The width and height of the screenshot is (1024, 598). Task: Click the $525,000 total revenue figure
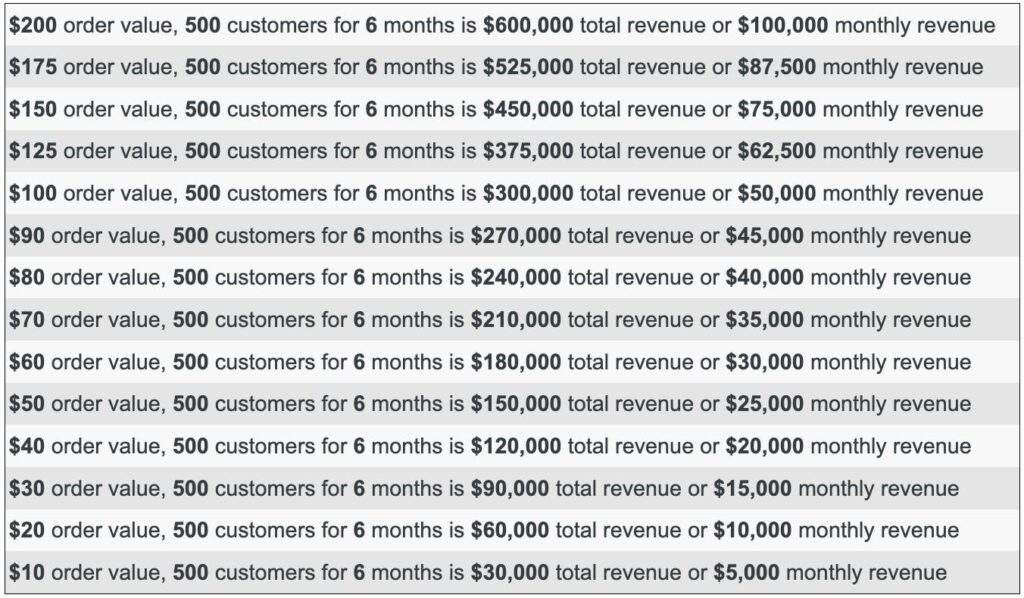[528, 67]
